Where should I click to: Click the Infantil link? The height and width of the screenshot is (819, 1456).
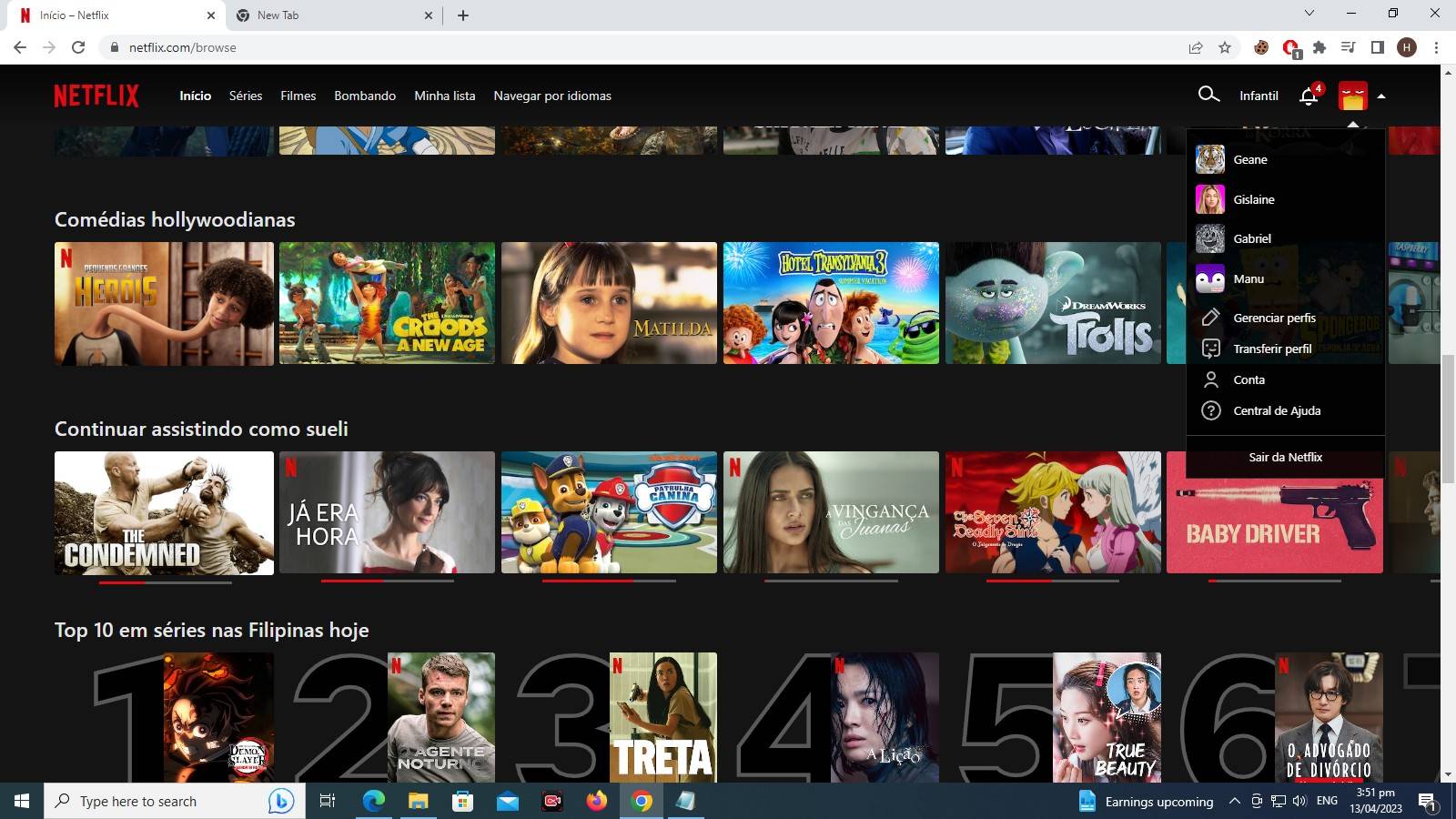pyautogui.click(x=1259, y=96)
